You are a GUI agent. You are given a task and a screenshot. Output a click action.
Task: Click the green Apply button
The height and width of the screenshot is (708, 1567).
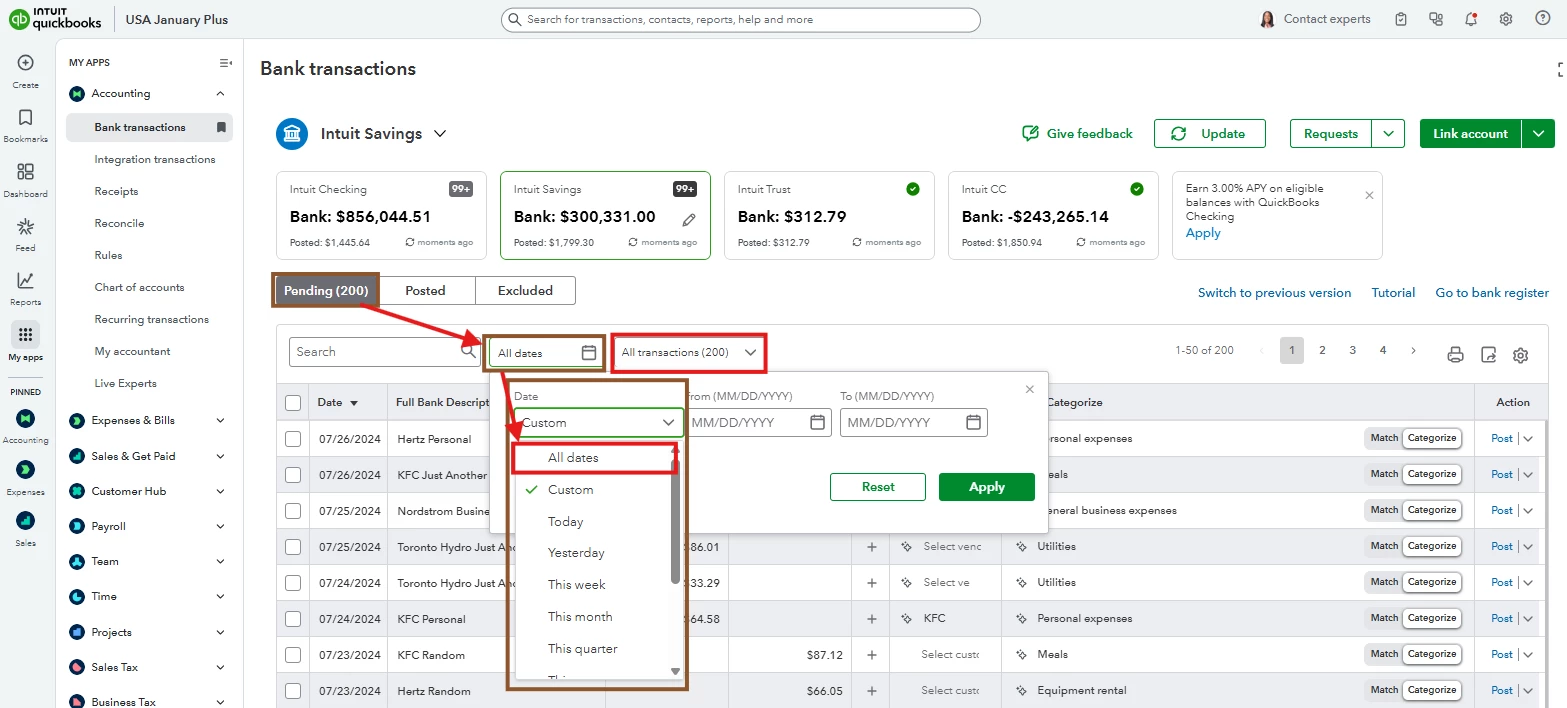pyautogui.click(x=987, y=487)
